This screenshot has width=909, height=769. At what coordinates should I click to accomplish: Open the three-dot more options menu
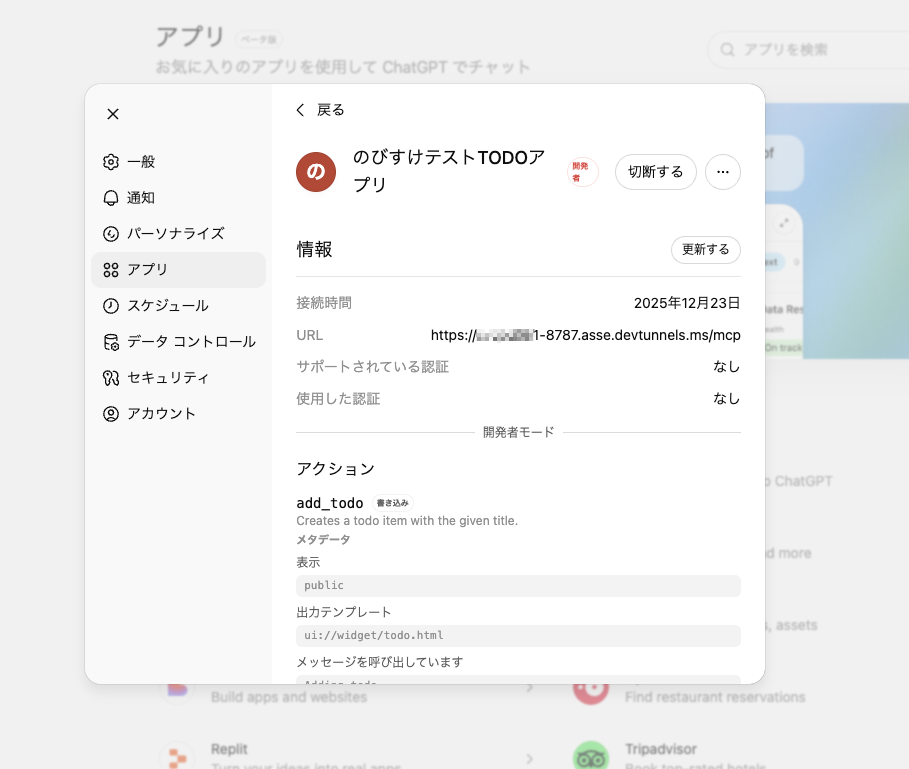pyautogui.click(x=723, y=172)
